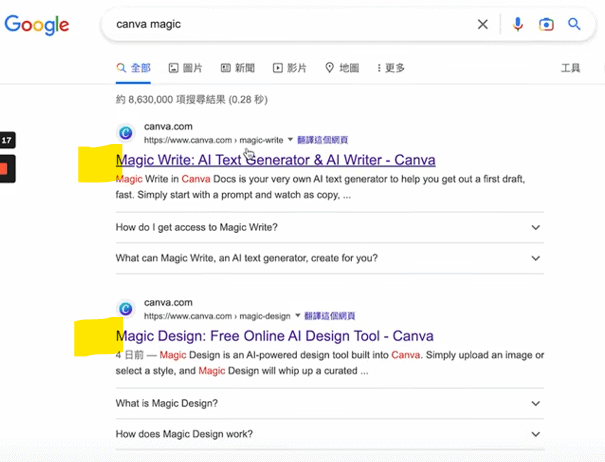Click 翻譯這個網頁 for the magic-write result
605x462 pixels.
[323, 140]
